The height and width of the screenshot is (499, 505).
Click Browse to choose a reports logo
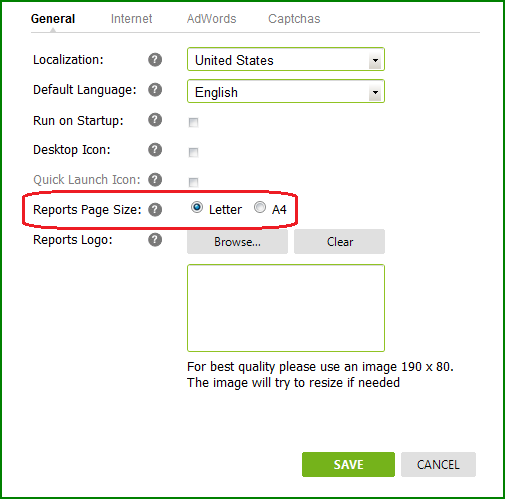[x=237, y=242]
